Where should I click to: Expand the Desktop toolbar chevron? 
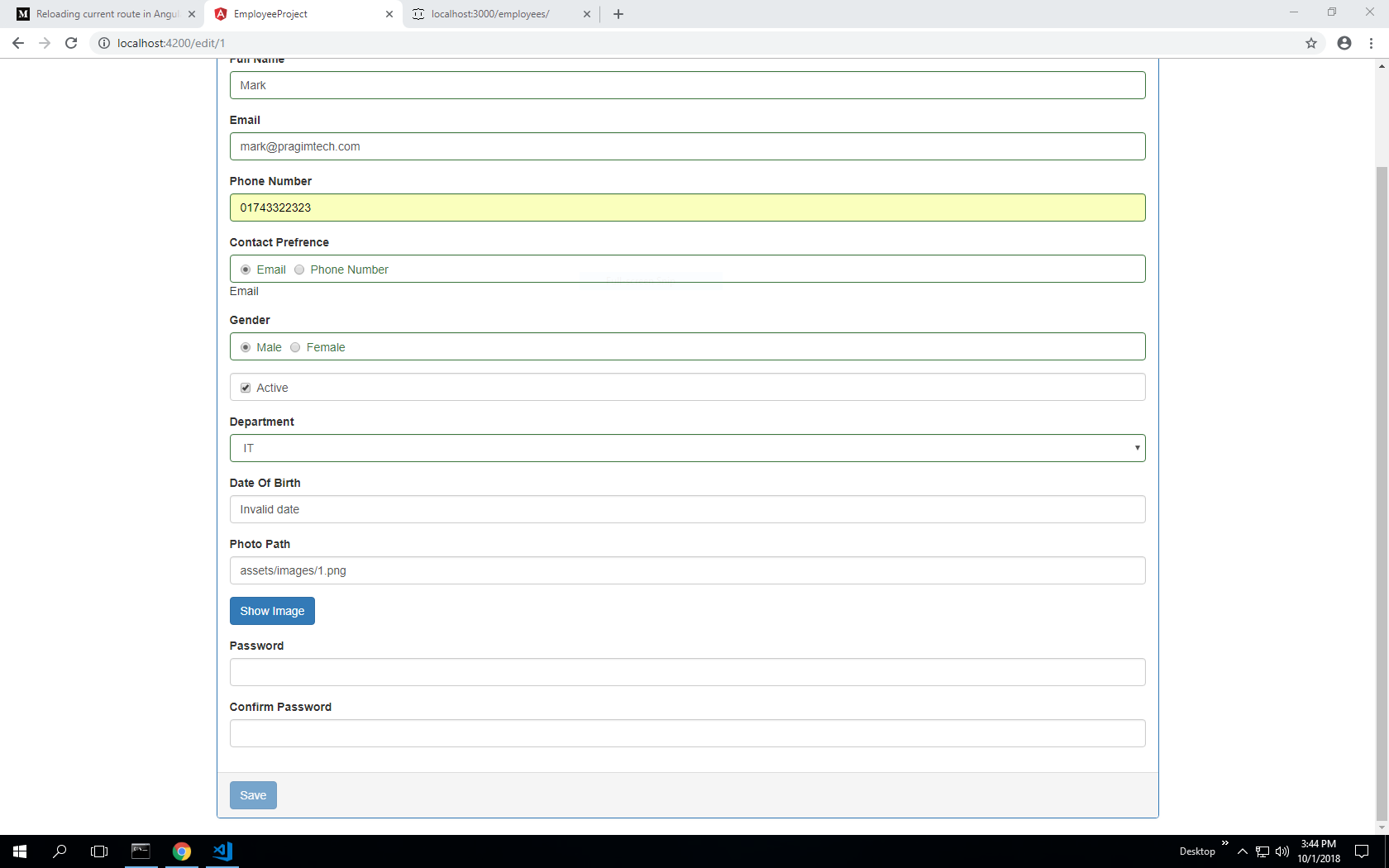pyautogui.click(x=1225, y=843)
